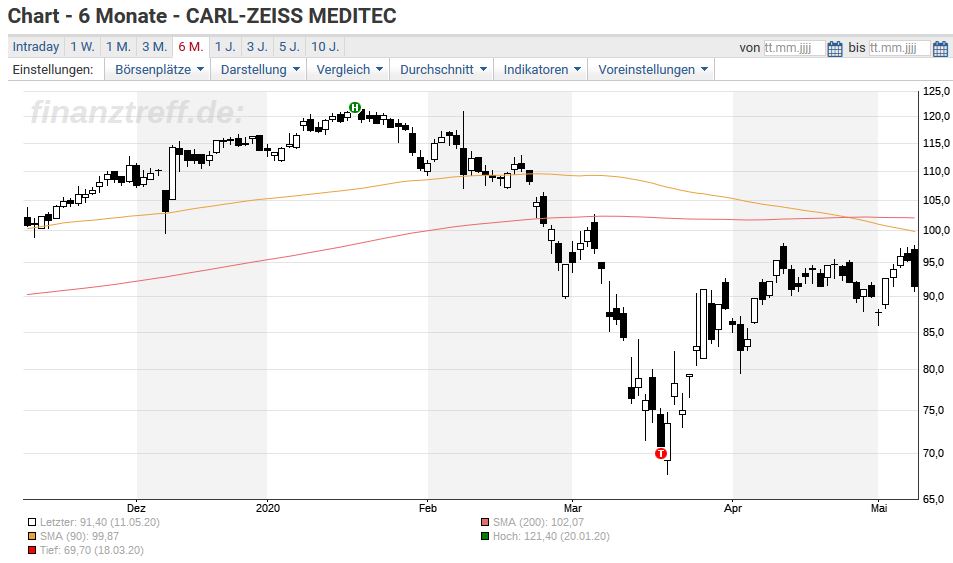Click the 'Dez' x-axis label
The image size is (953, 563).
pyautogui.click(x=136, y=508)
